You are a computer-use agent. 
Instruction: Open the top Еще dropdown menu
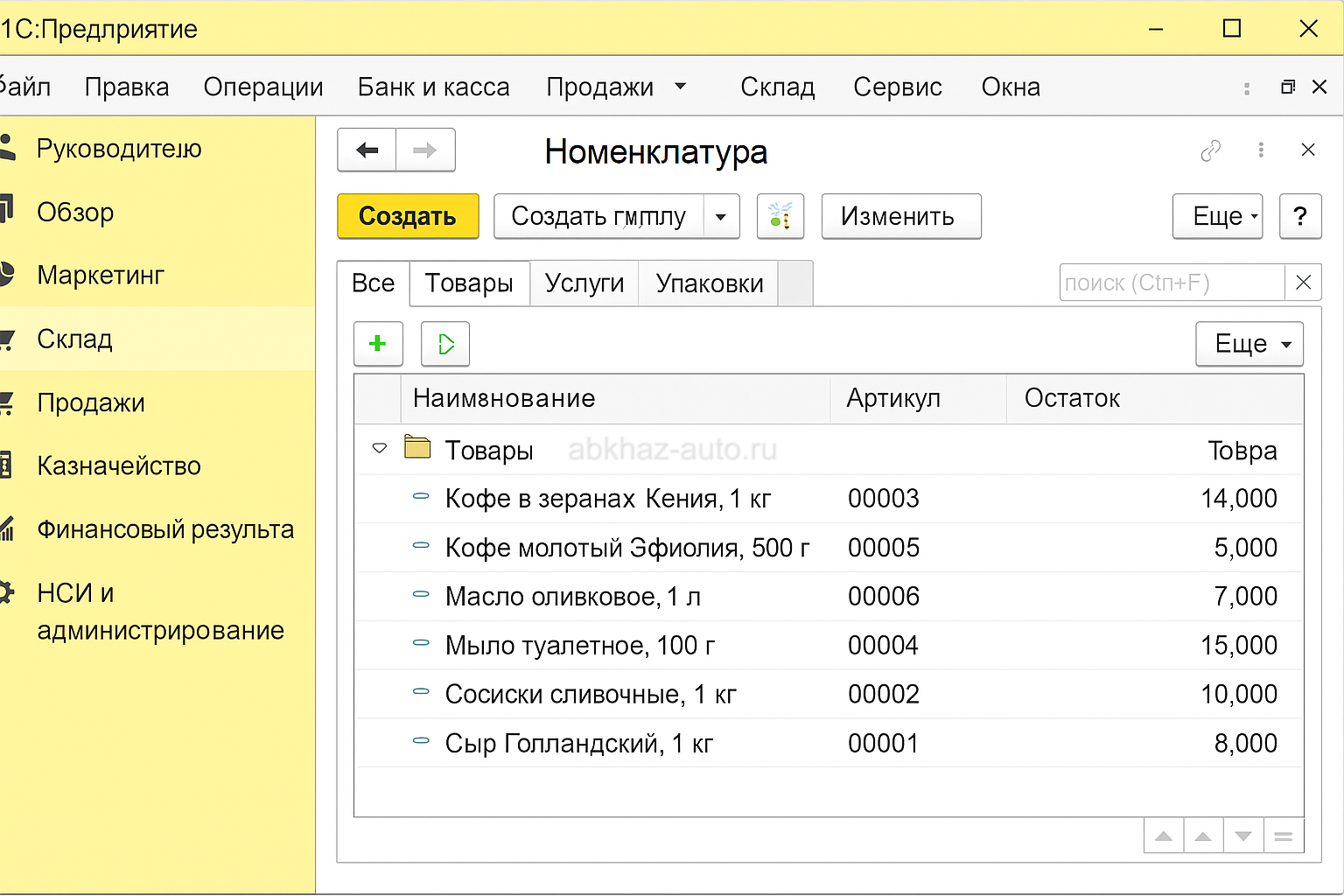pos(1217,216)
